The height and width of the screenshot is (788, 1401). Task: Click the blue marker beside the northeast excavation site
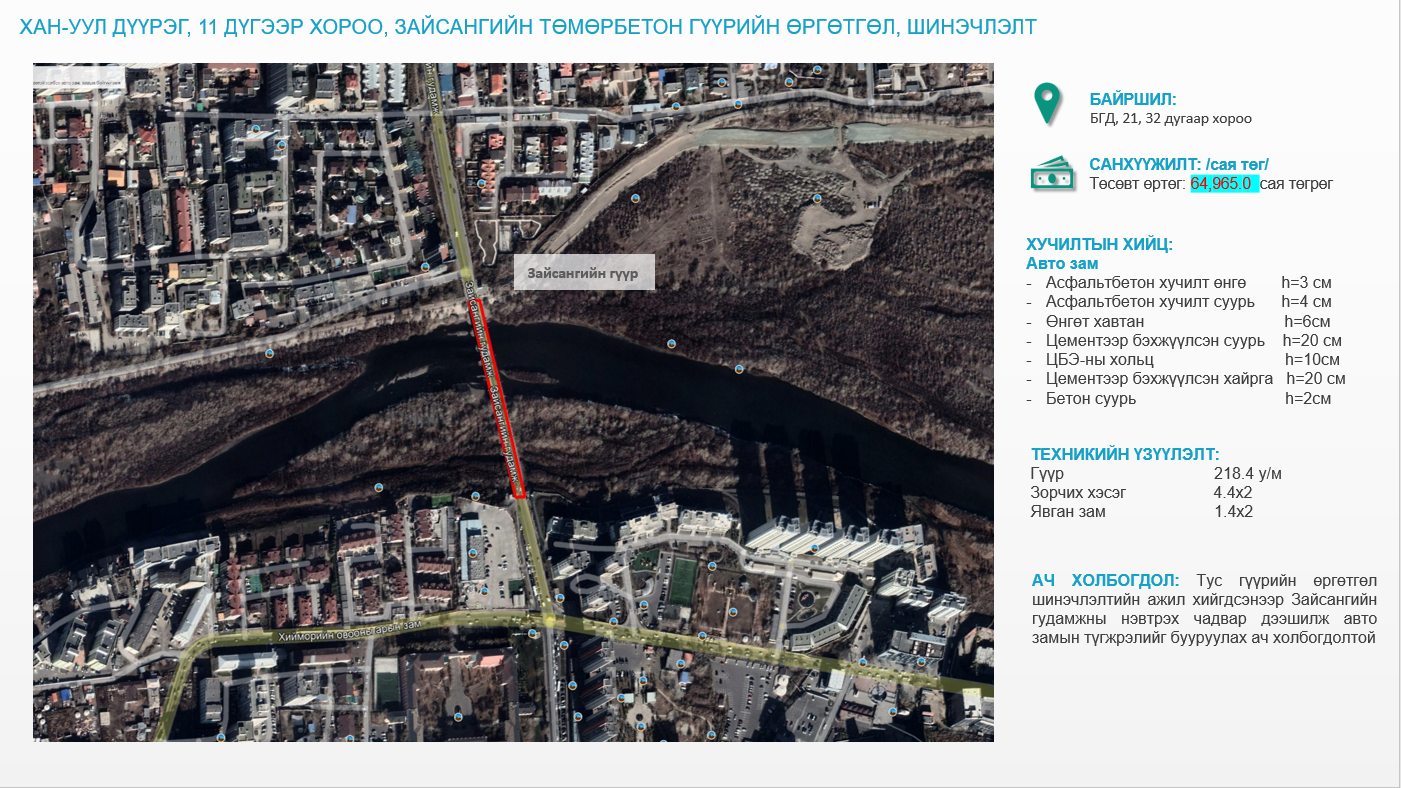click(817, 198)
